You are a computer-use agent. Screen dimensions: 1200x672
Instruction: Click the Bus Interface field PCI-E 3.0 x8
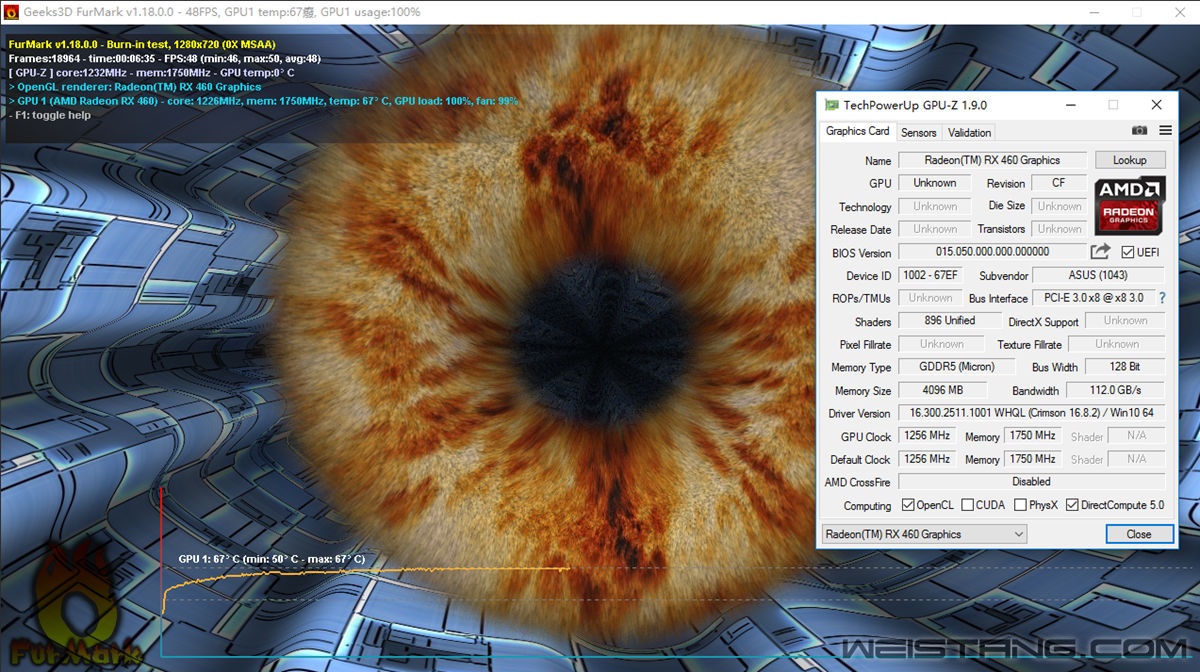tap(1093, 298)
